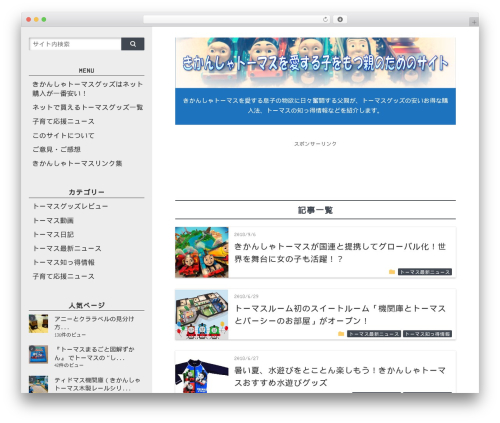Open popular page アニーとクララベルの見分け方
500x423 pixels.
pos(94,323)
